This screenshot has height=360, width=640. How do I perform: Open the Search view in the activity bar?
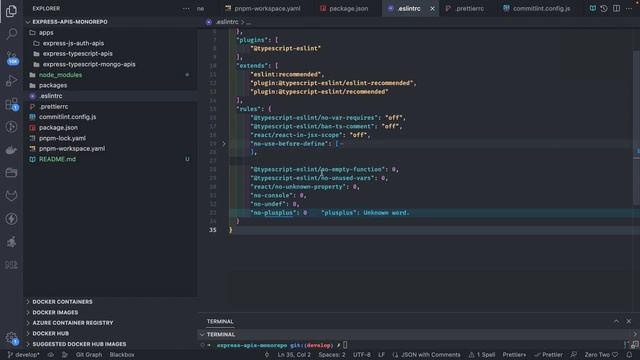point(11,34)
